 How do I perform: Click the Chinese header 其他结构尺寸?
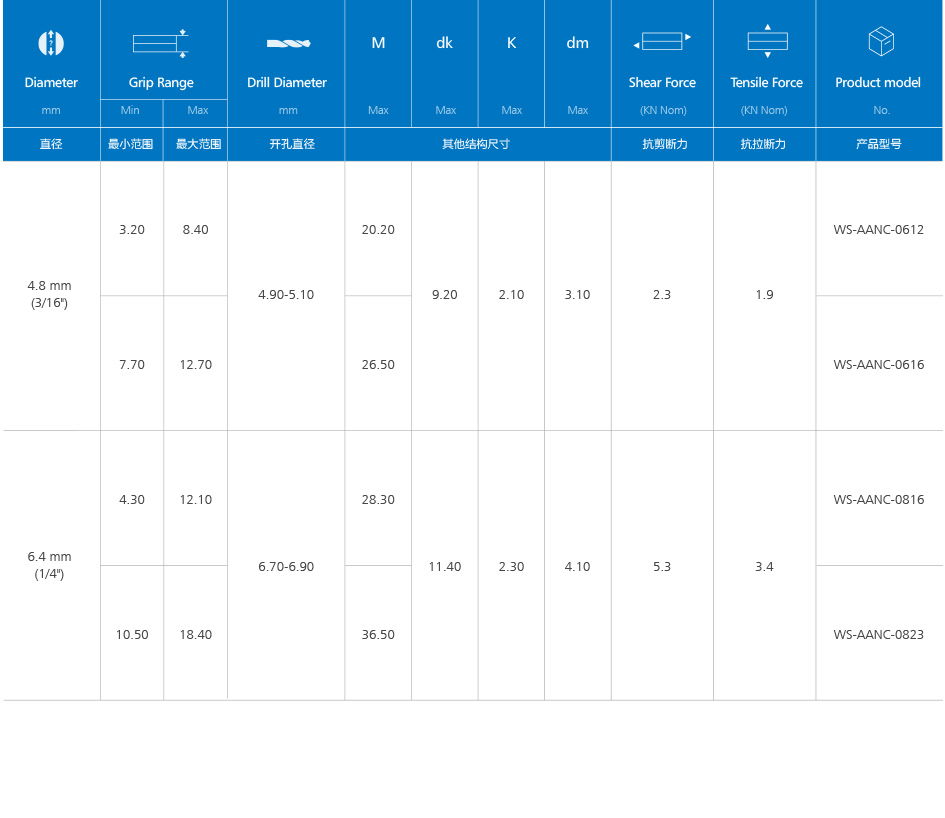(x=477, y=144)
